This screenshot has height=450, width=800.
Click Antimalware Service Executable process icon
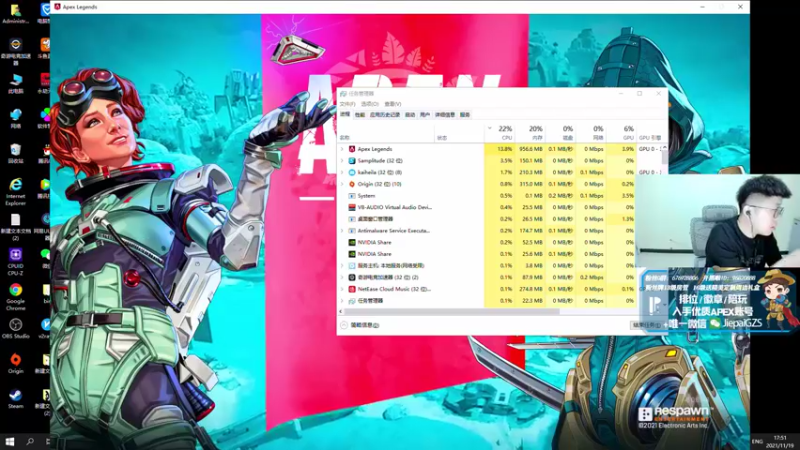[352, 231]
